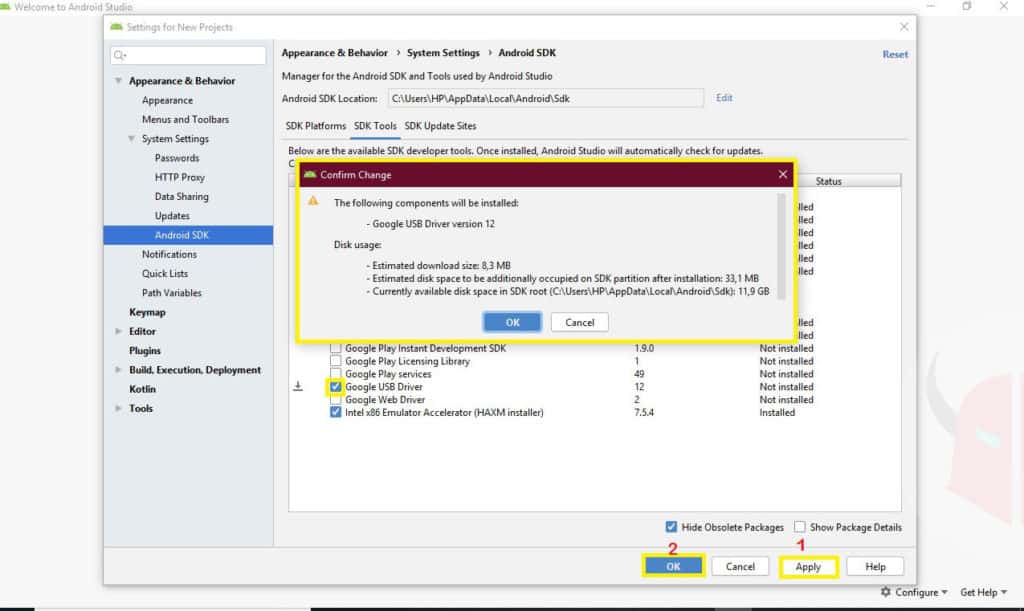Viewport: 1024px width, 611px height.
Task: Select Quick Lists in settings tree
Action: [x=165, y=274]
